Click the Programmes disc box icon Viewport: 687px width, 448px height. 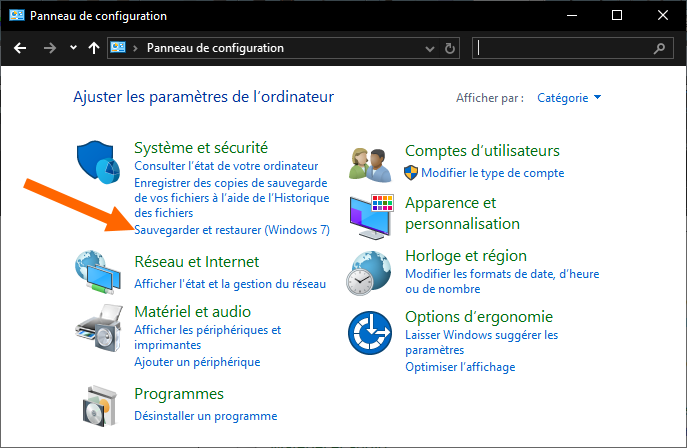click(97, 404)
